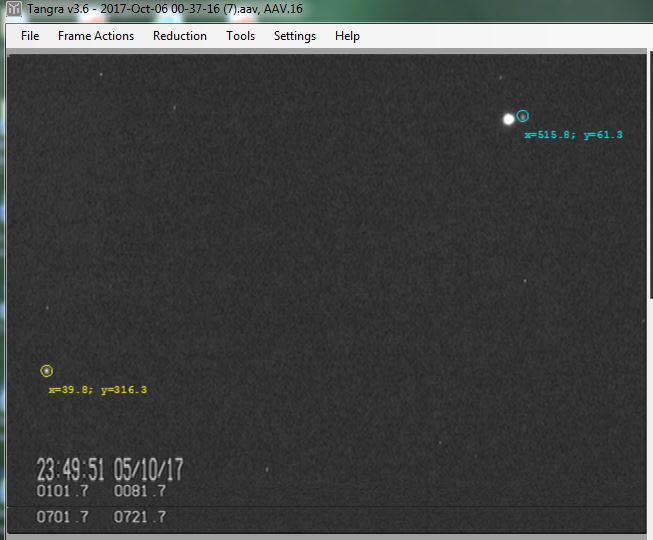
Task: Click the yellow x=39.8; y=316.3 coordinate label
Action: point(97,390)
